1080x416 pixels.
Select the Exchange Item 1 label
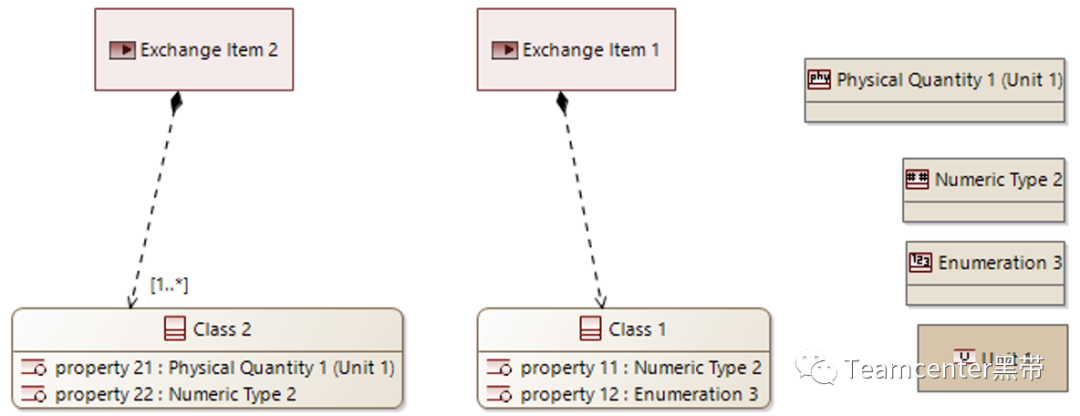[592, 50]
